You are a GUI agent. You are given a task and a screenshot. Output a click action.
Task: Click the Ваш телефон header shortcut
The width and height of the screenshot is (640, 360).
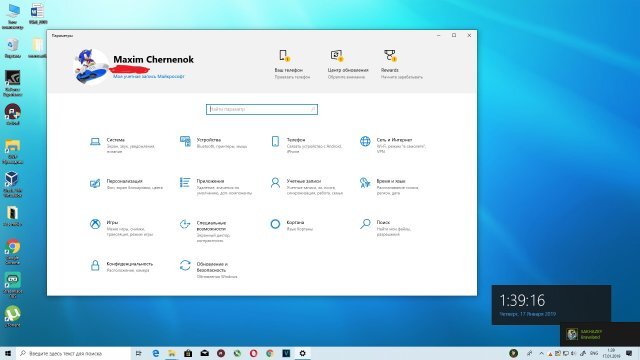[x=291, y=64]
